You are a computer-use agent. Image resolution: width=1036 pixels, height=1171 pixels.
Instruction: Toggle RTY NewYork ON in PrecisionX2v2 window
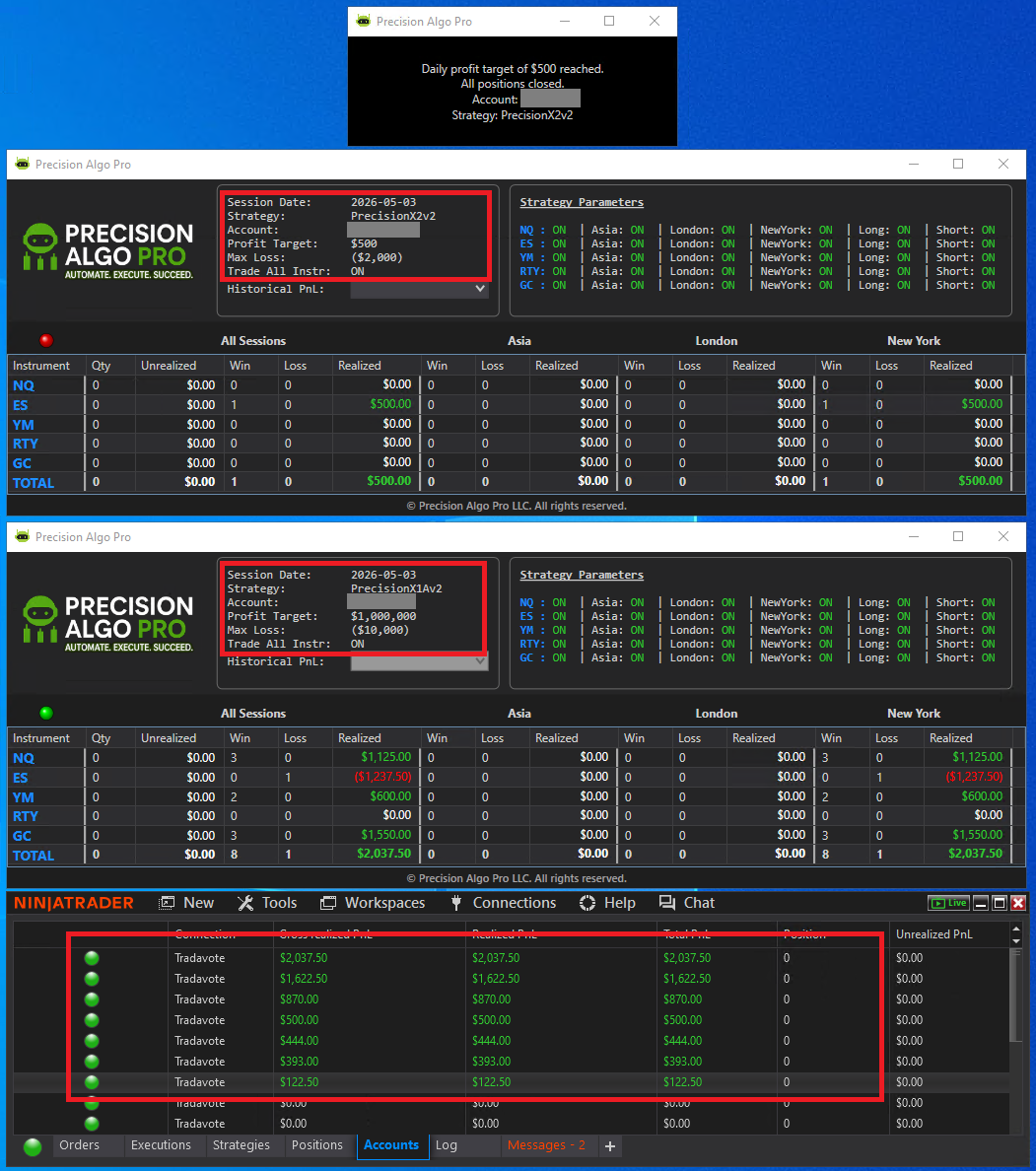tap(825, 271)
